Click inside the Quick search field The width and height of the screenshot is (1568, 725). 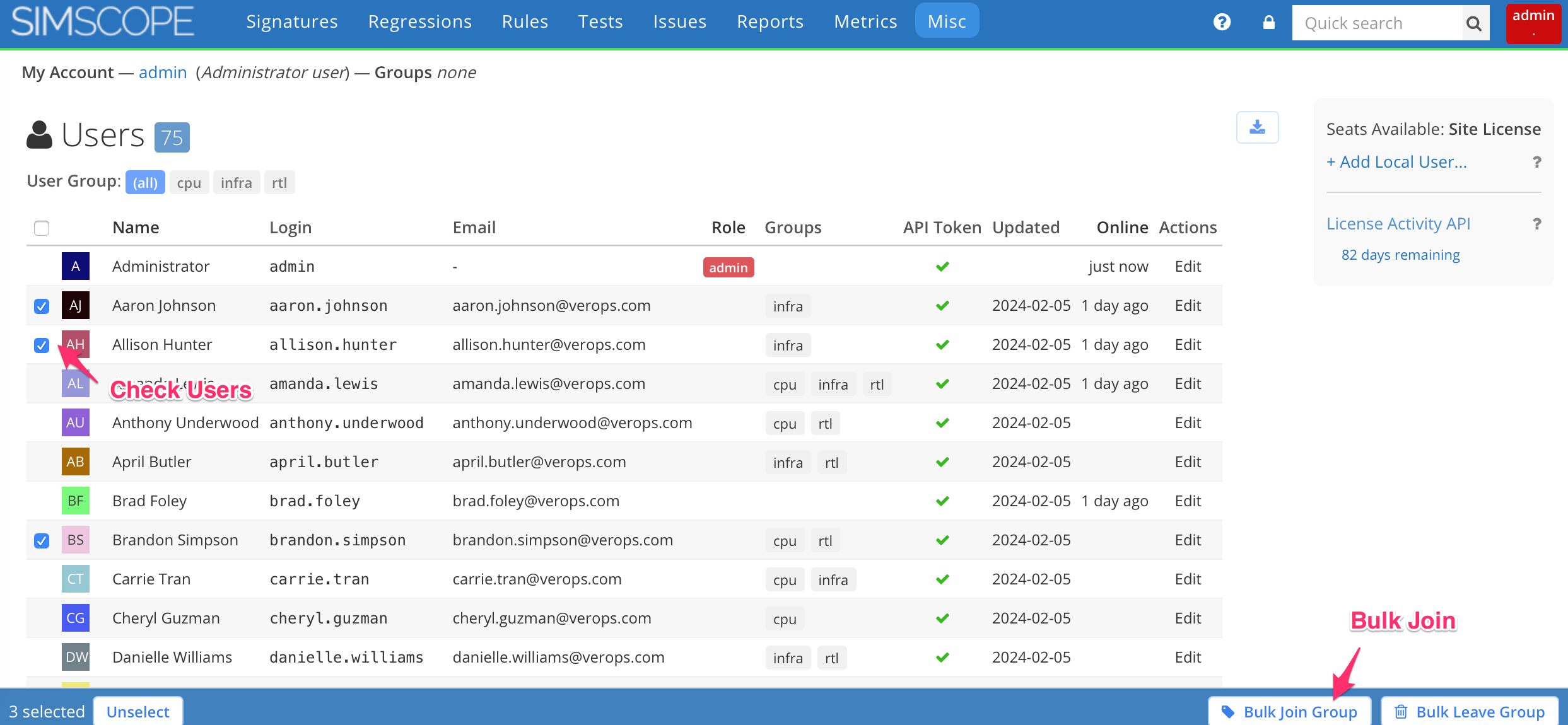coord(1377,23)
